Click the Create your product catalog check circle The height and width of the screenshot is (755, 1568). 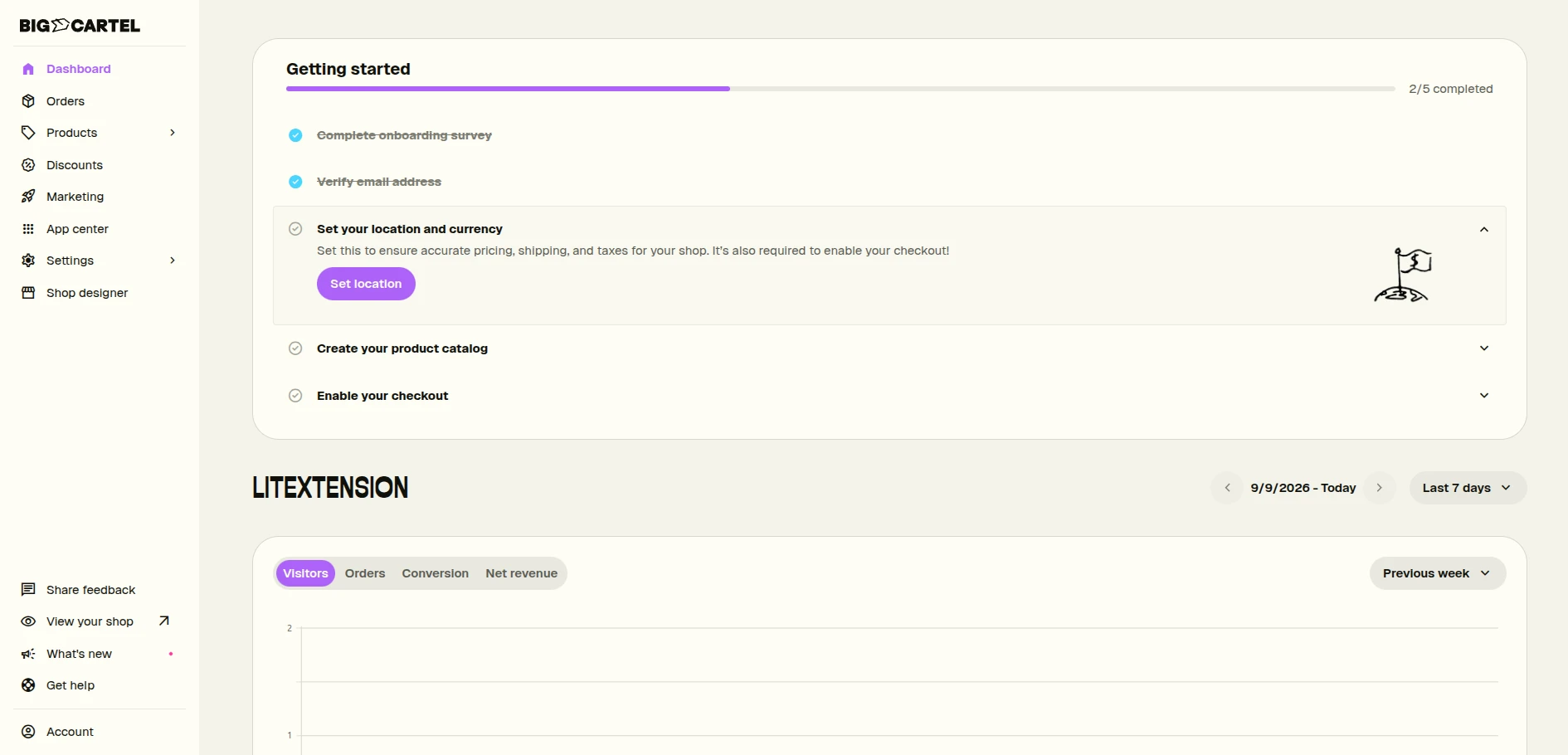click(295, 348)
